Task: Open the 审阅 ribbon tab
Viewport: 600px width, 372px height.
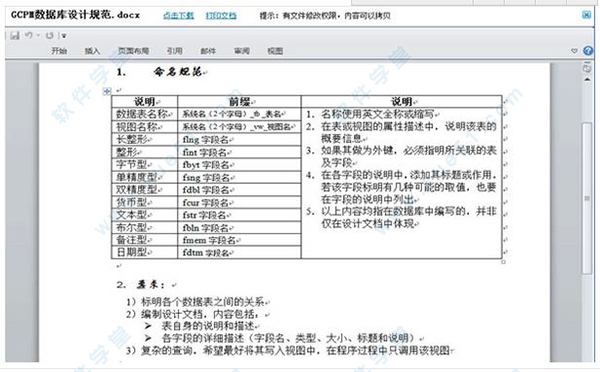Action: tap(242, 51)
